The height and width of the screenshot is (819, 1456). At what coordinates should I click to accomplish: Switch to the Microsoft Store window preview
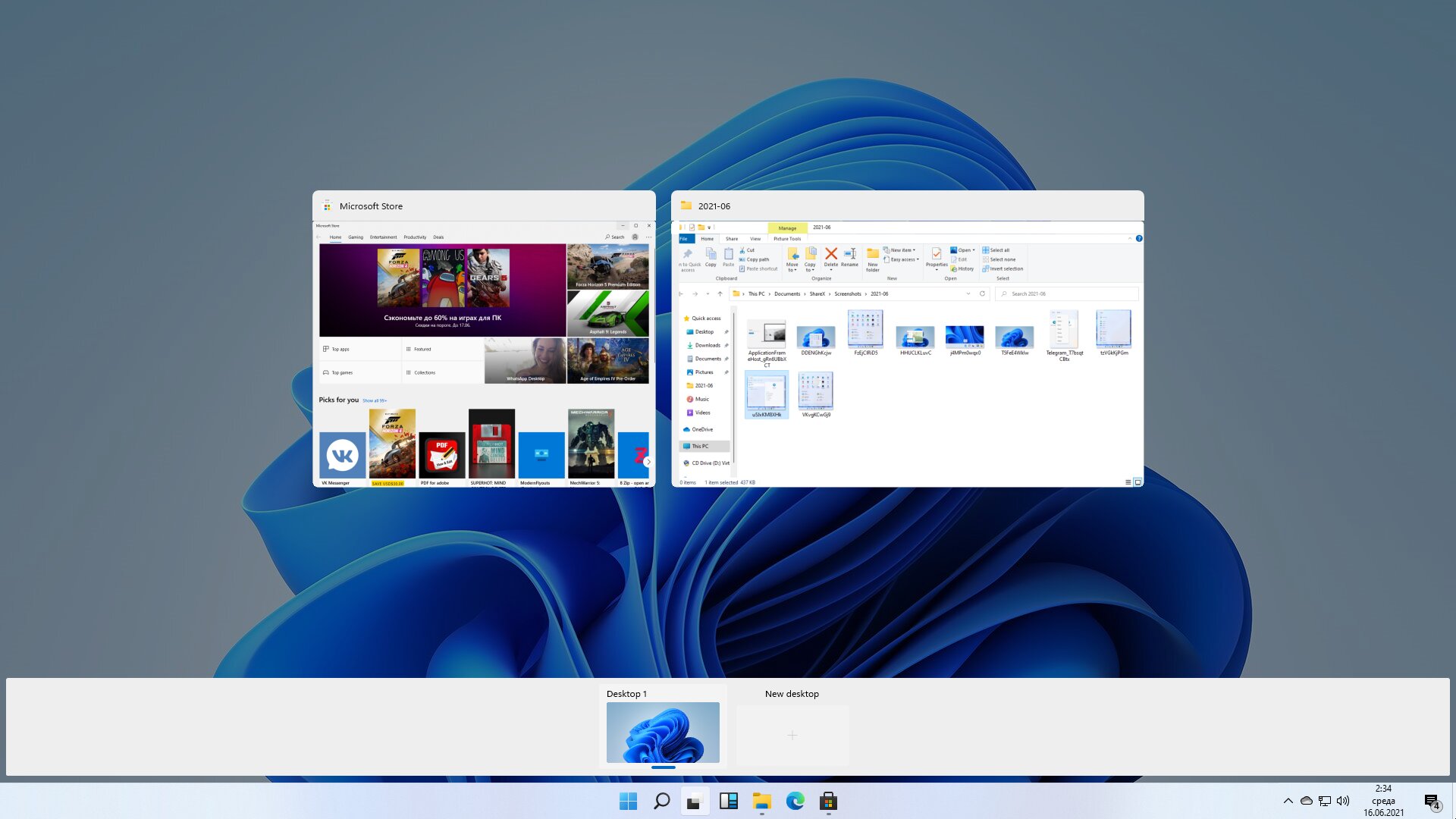coord(484,354)
